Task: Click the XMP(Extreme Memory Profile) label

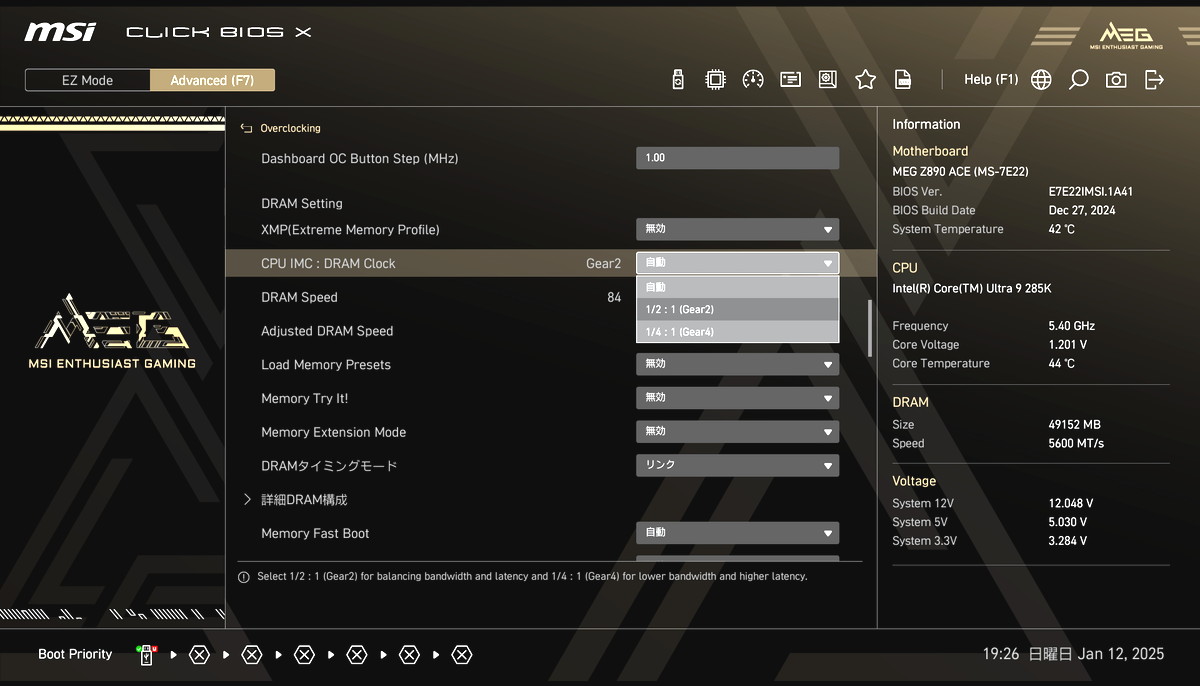Action: 350,230
